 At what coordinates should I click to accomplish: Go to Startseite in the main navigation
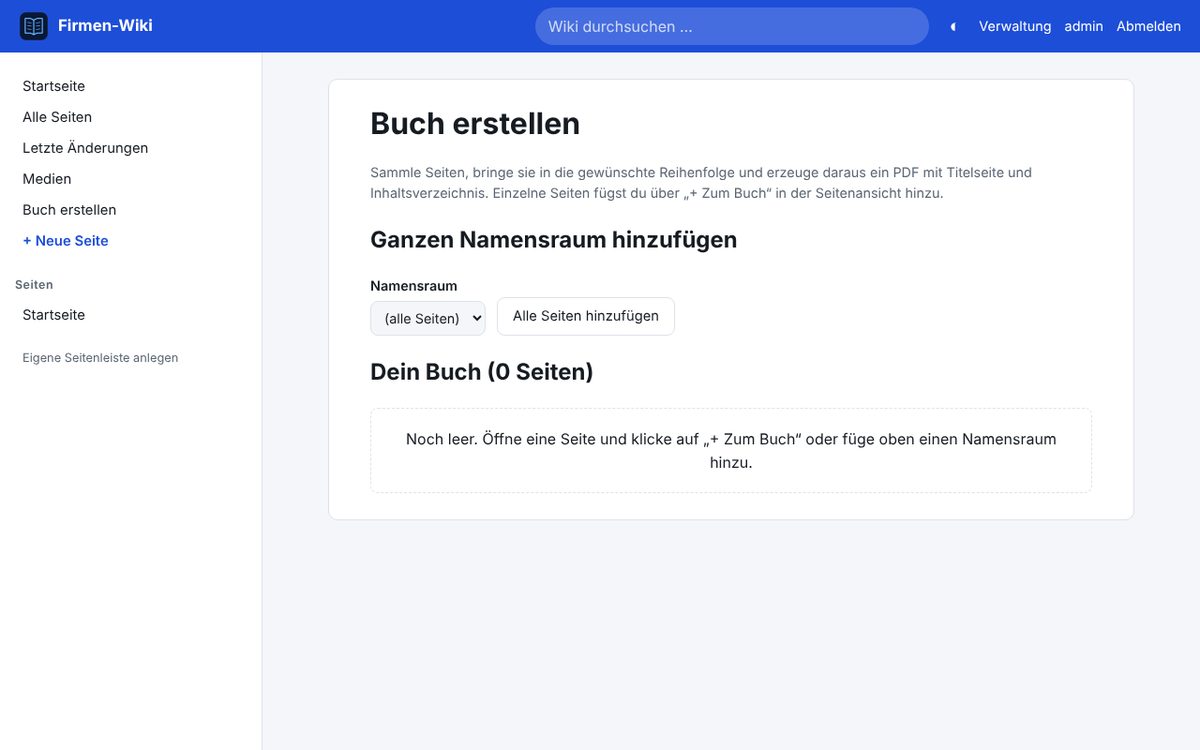(54, 86)
